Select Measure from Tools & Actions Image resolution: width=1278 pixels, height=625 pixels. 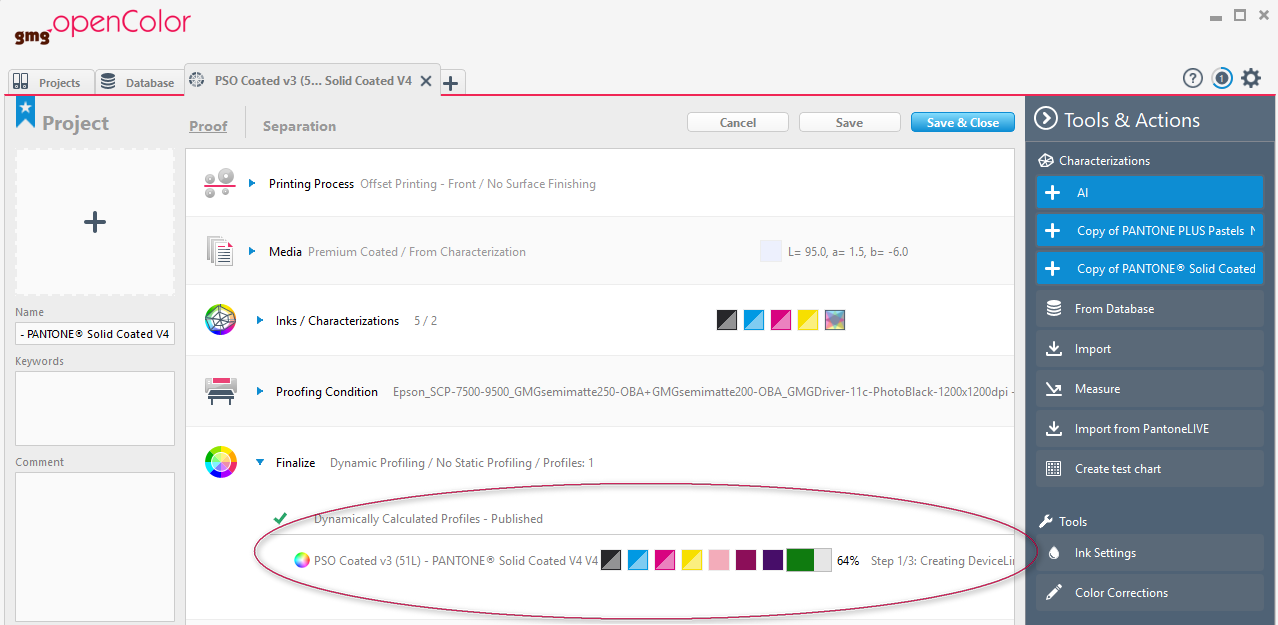point(1098,388)
